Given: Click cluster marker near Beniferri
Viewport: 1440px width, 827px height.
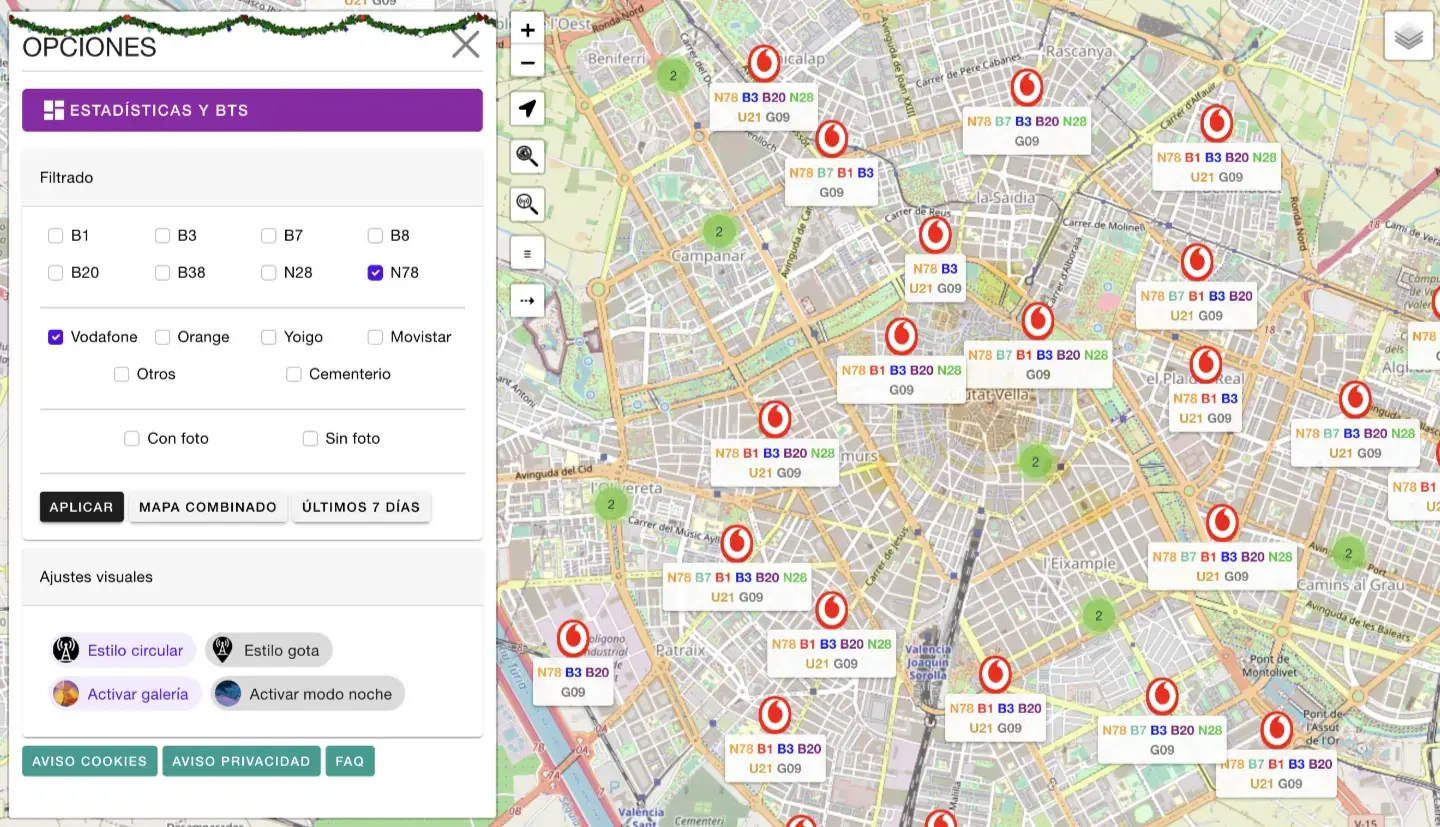Looking at the screenshot, I should (673, 75).
